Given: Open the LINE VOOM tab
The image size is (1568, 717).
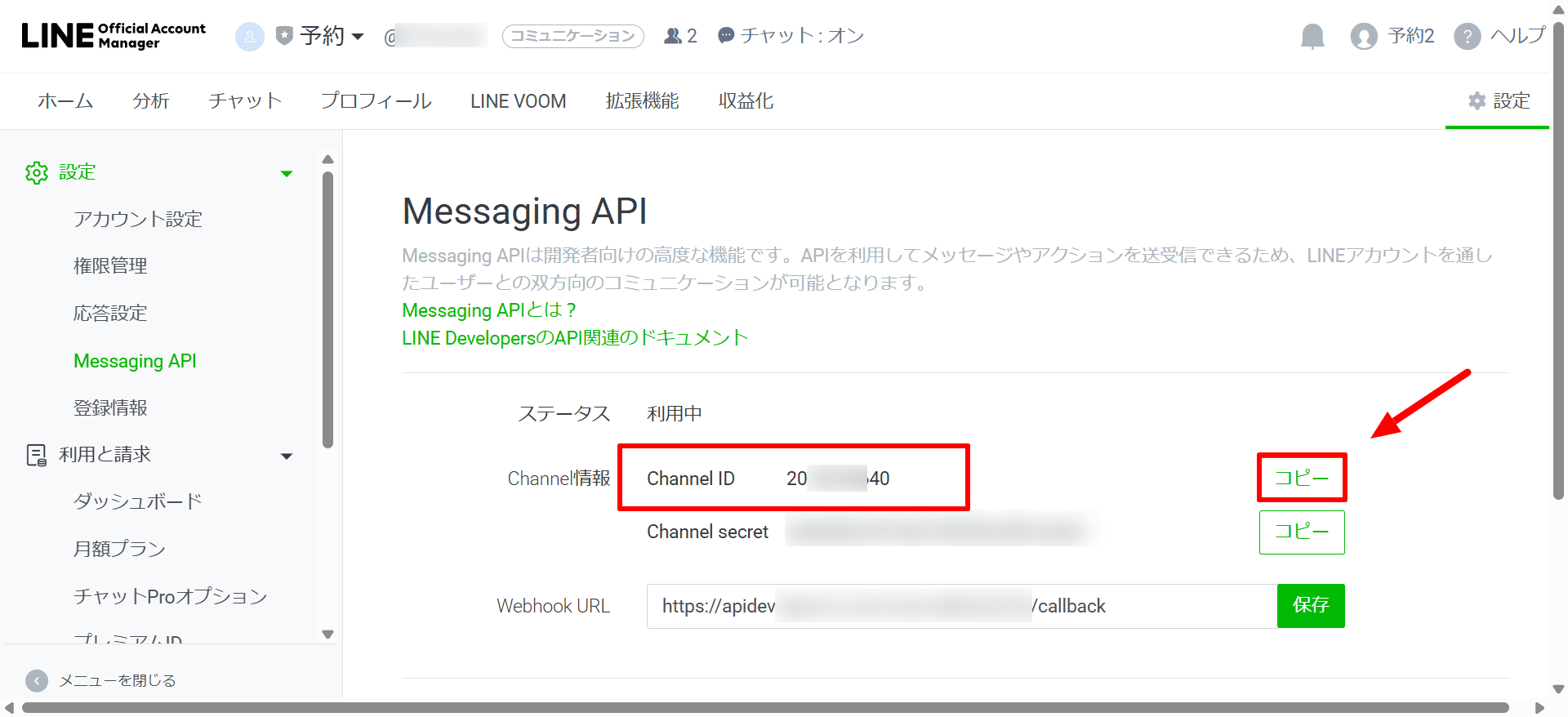Looking at the screenshot, I should tap(519, 101).
